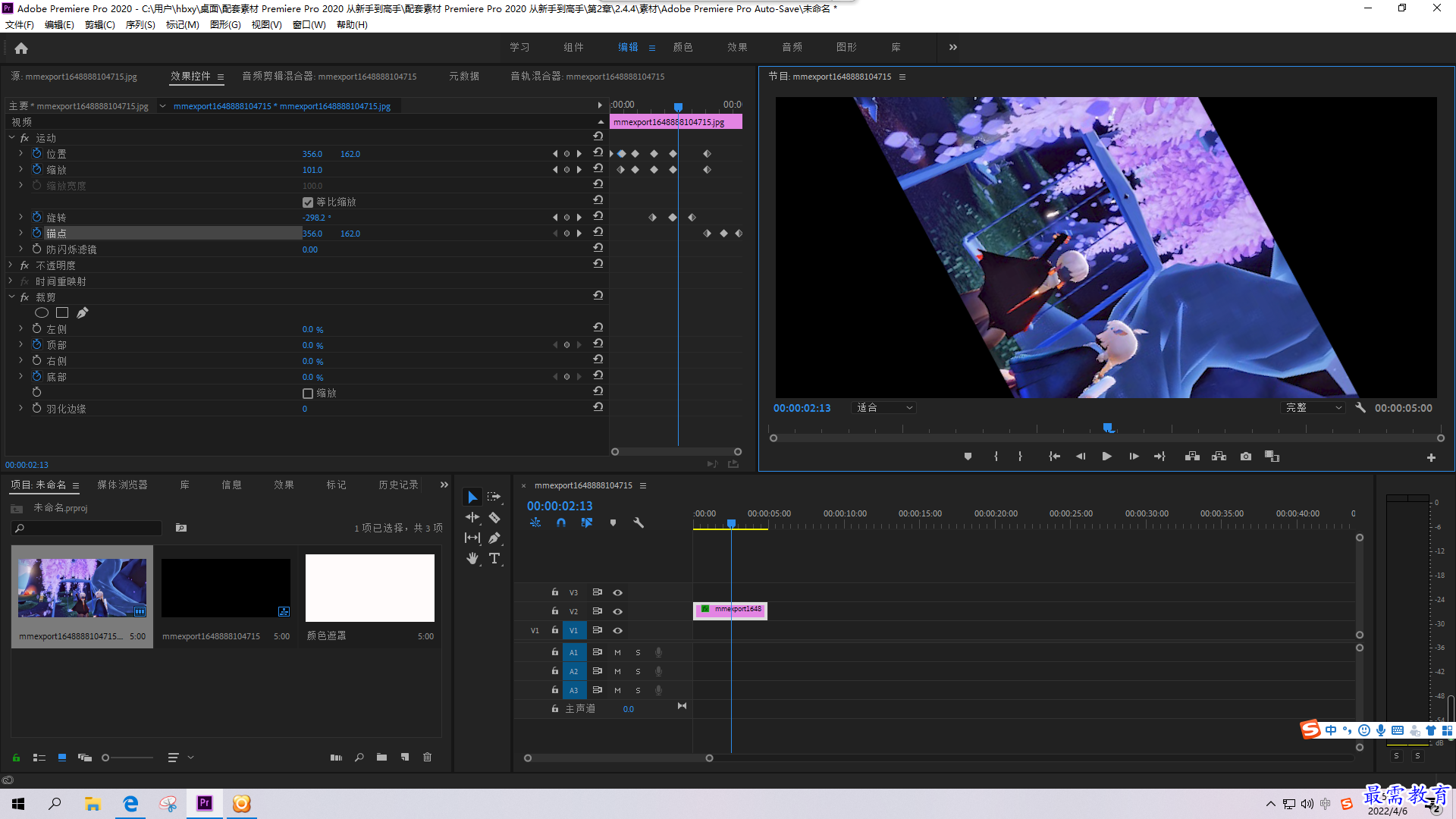Expand the Feather edge property
Viewport: 1456px width, 819px height.
[21, 408]
